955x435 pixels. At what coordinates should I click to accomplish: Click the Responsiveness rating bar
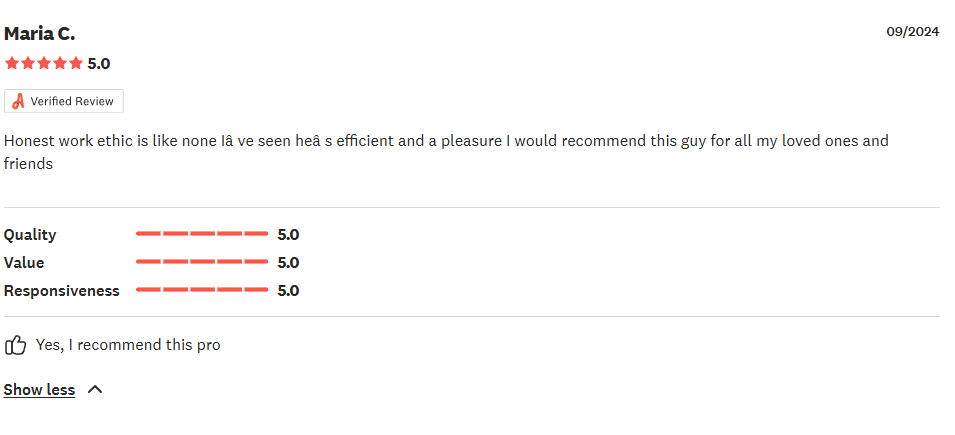tap(202, 290)
